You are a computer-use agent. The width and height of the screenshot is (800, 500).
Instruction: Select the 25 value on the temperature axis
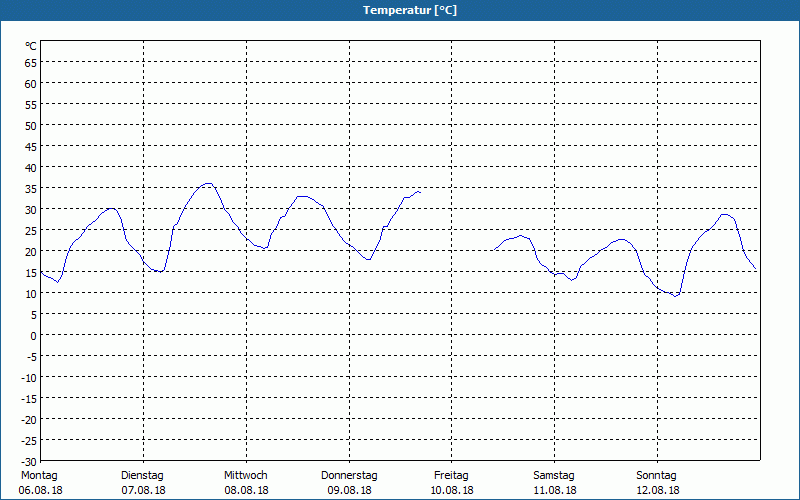[31, 231]
